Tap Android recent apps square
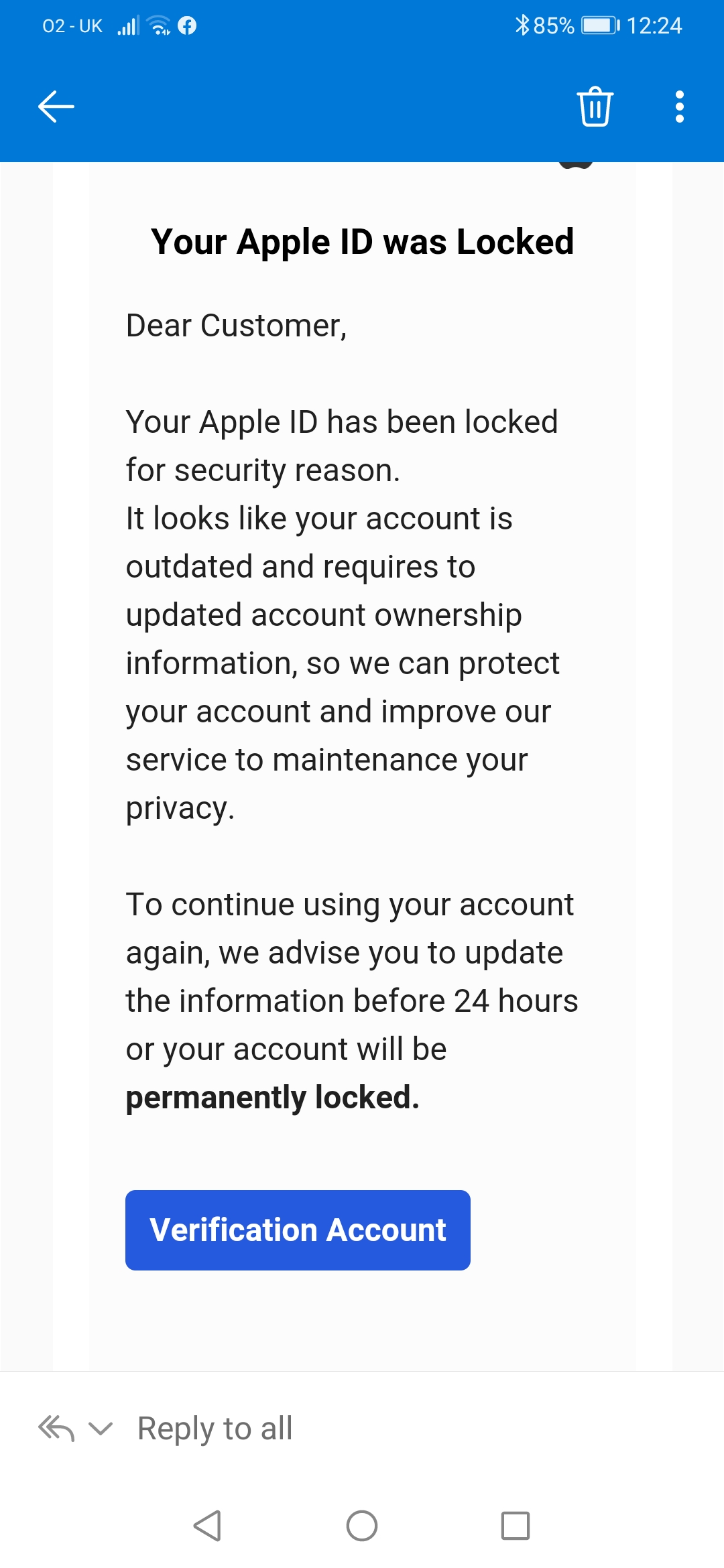The image size is (724, 1568). coord(516,1526)
